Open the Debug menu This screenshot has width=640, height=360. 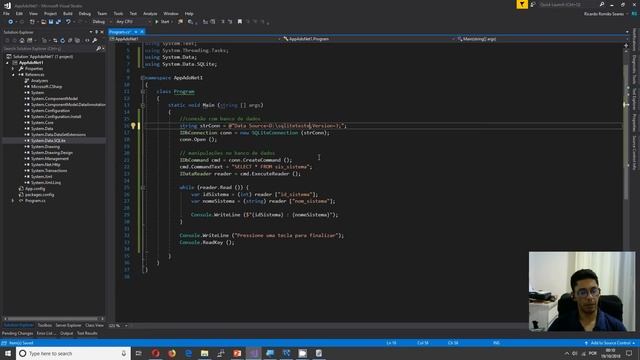point(85,13)
